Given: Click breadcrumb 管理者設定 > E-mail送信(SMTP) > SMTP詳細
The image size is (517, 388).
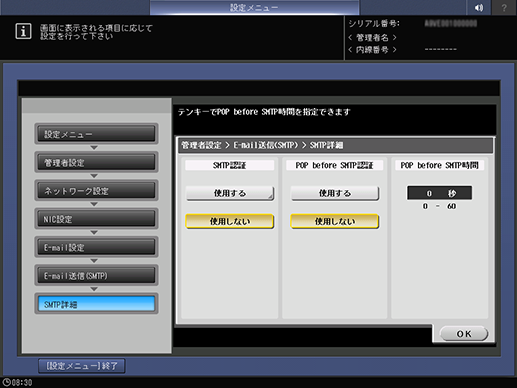Looking at the screenshot, I should click(262, 145).
